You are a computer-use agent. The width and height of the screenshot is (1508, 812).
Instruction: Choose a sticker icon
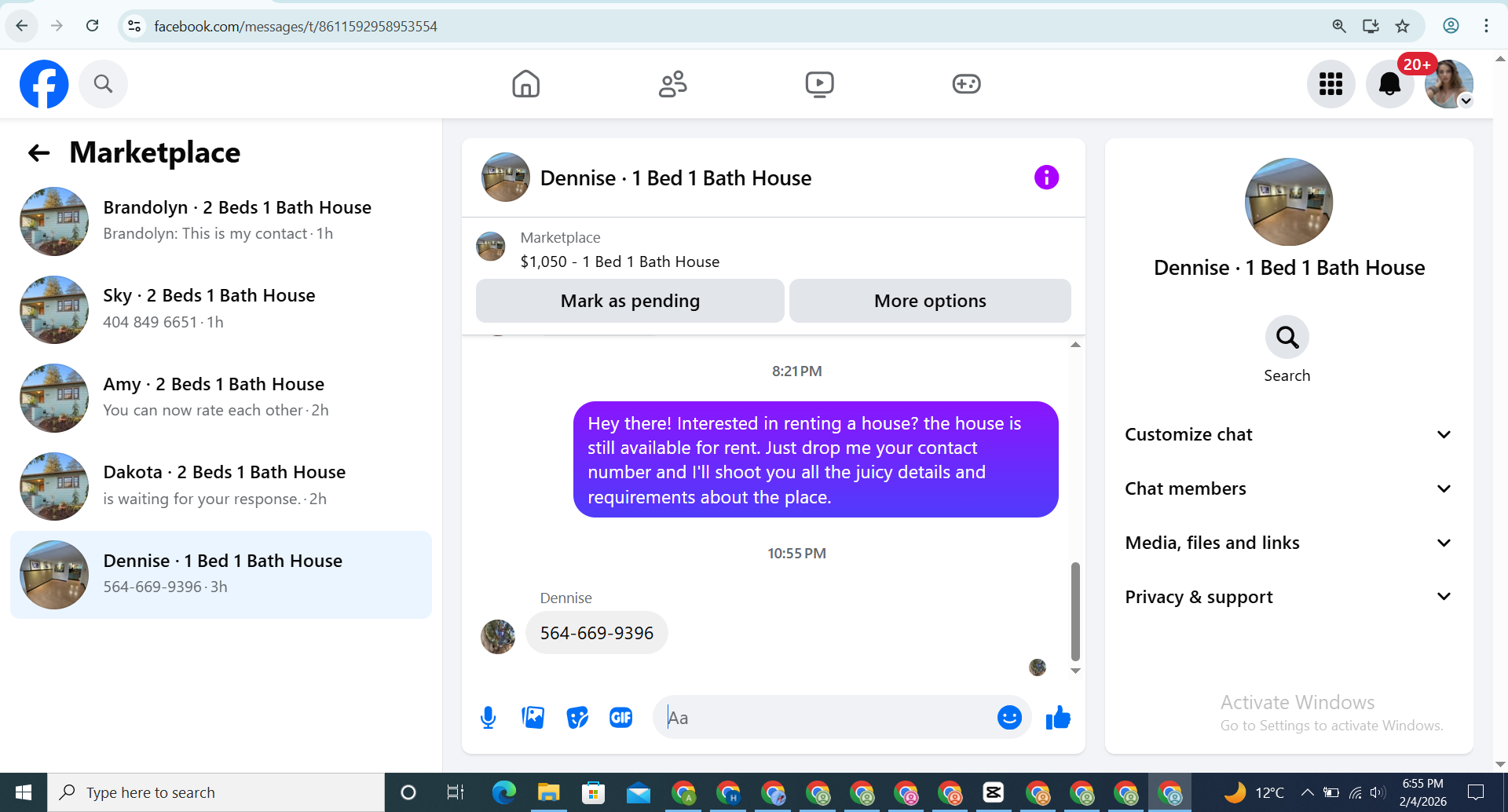pyautogui.click(x=577, y=717)
